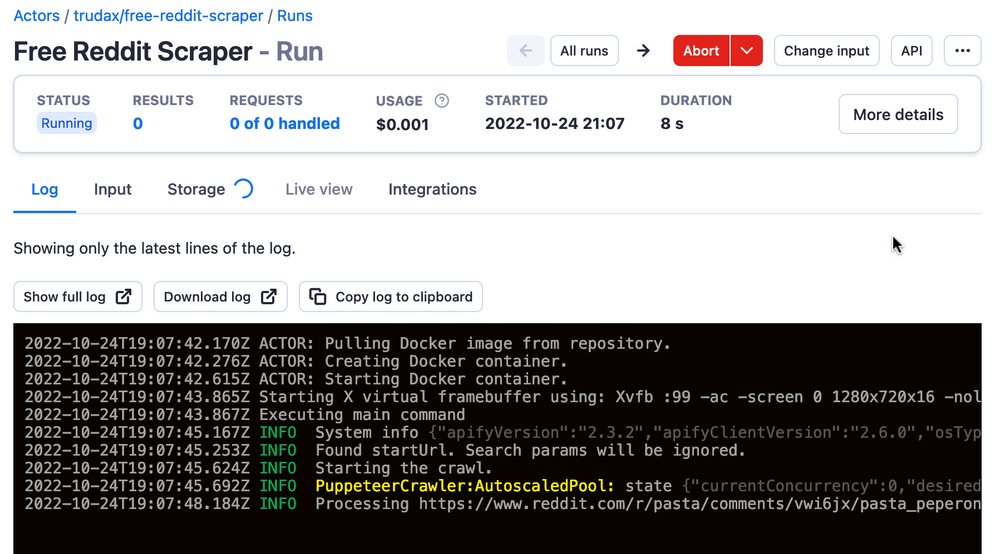The width and height of the screenshot is (1000, 554).
Task: Open the Runs breadcrumb link
Action: 295,16
